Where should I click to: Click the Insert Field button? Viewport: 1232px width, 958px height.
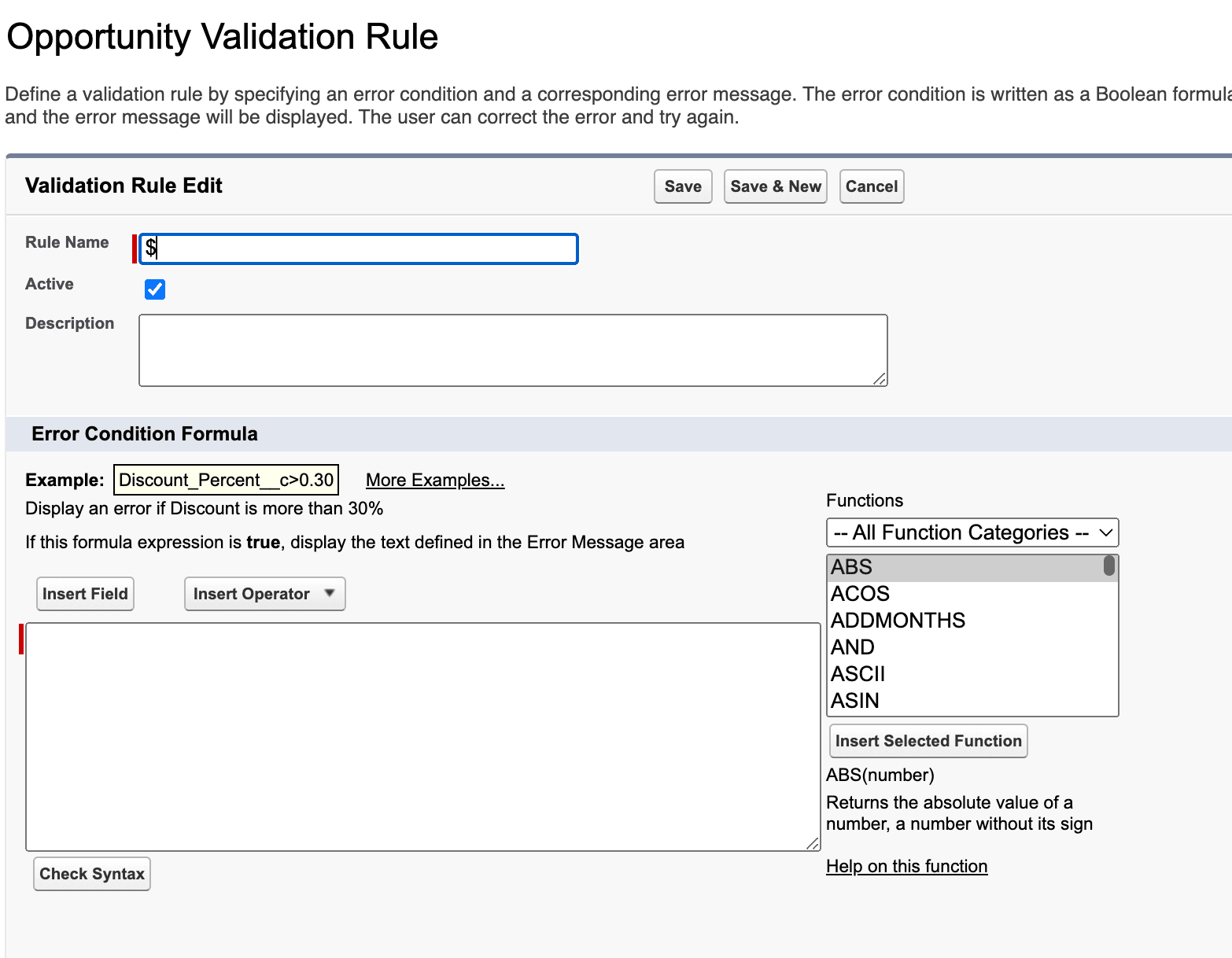coord(85,594)
